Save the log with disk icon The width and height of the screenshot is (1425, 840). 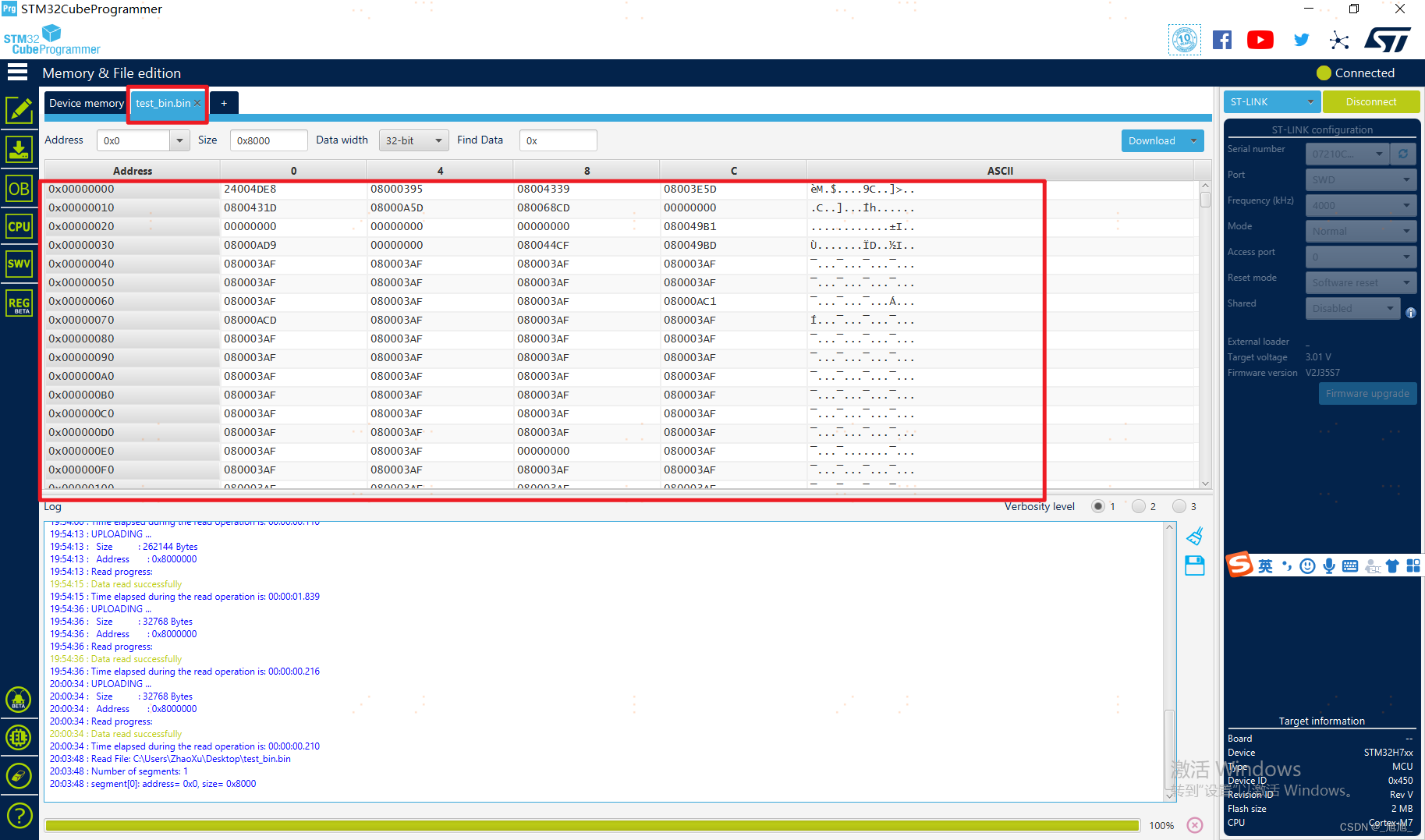click(1195, 565)
